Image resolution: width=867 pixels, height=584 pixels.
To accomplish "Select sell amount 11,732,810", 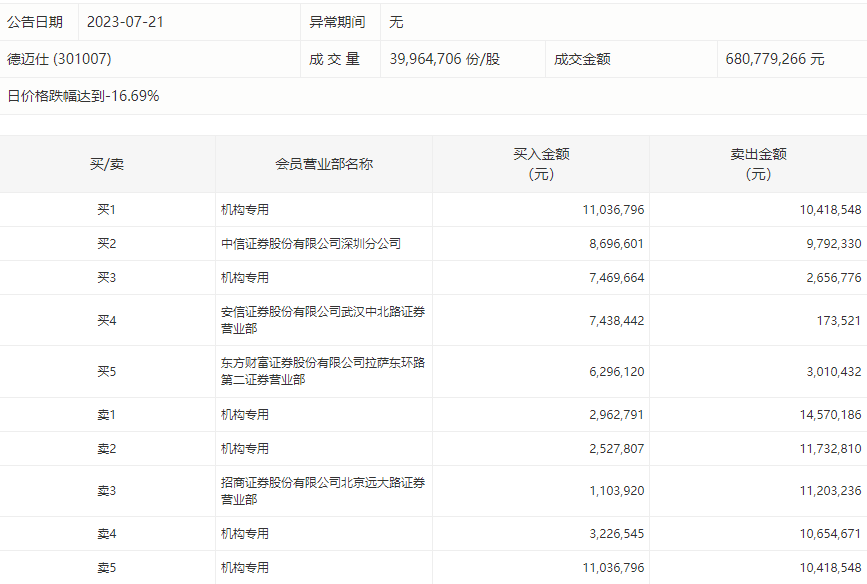I will (831, 449).
